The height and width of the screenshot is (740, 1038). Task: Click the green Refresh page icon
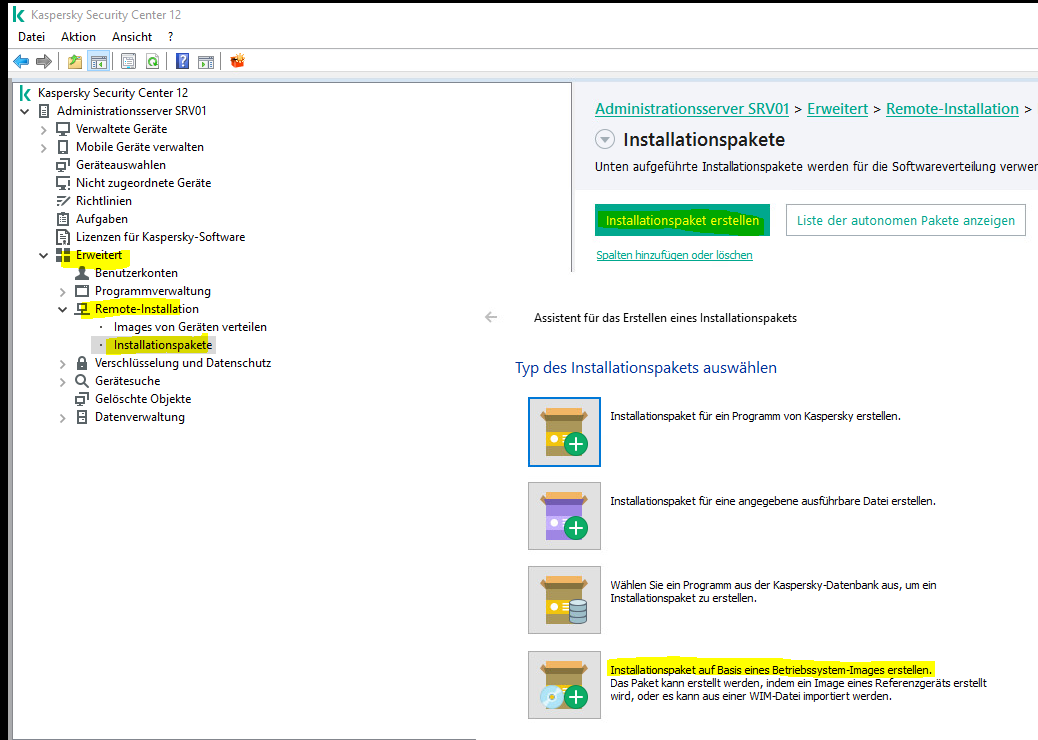(x=153, y=62)
